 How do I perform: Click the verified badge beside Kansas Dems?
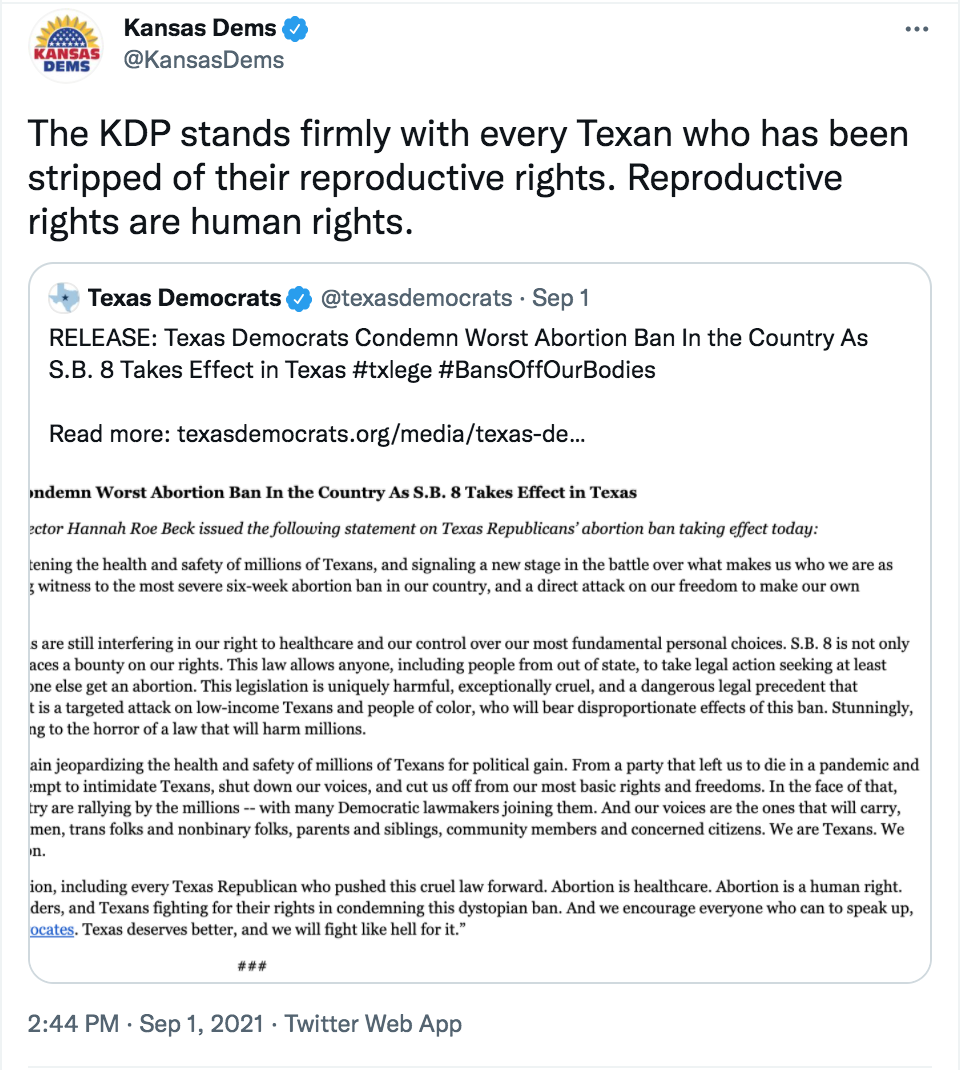(x=296, y=30)
